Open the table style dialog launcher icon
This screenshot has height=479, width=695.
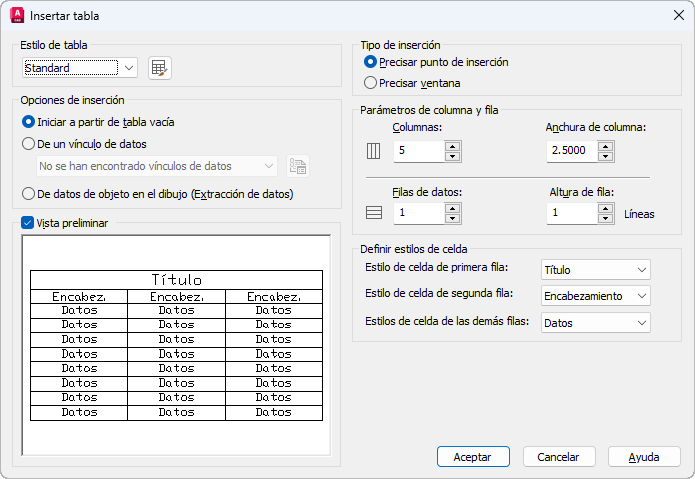(x=159, y=68)
